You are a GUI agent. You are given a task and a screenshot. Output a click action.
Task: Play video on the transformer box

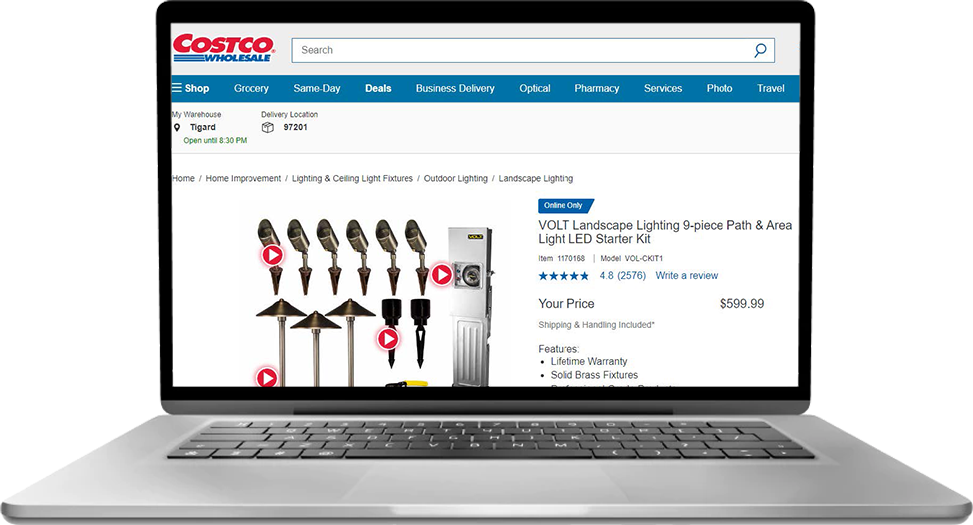(x=442, y=274)
